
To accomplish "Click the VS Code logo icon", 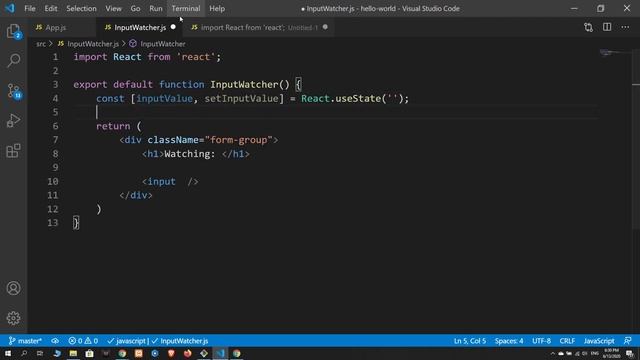I will click(x=10, y=8).
